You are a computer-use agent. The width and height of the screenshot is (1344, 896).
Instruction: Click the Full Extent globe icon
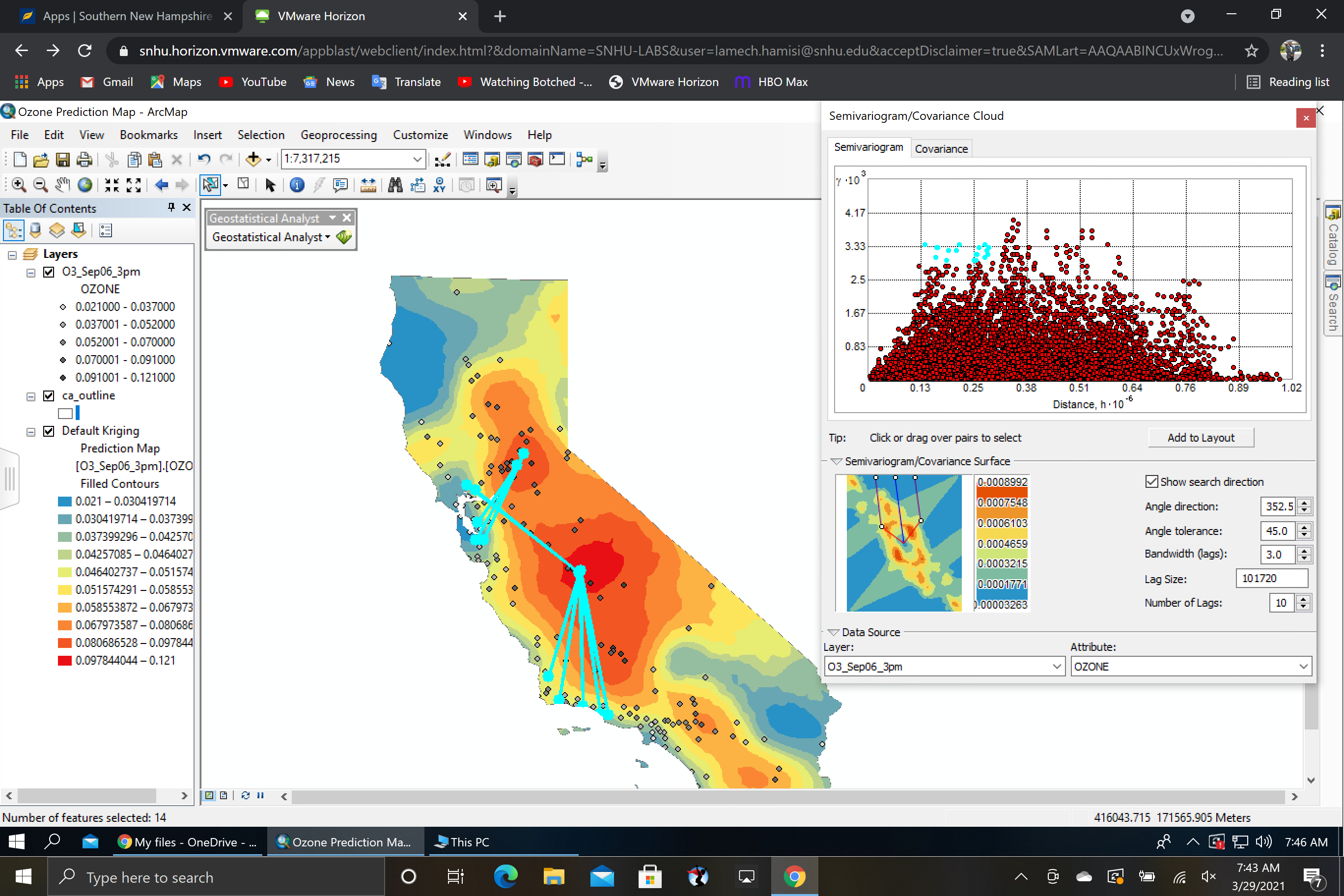pyautogui.click(x=84, y=185)
